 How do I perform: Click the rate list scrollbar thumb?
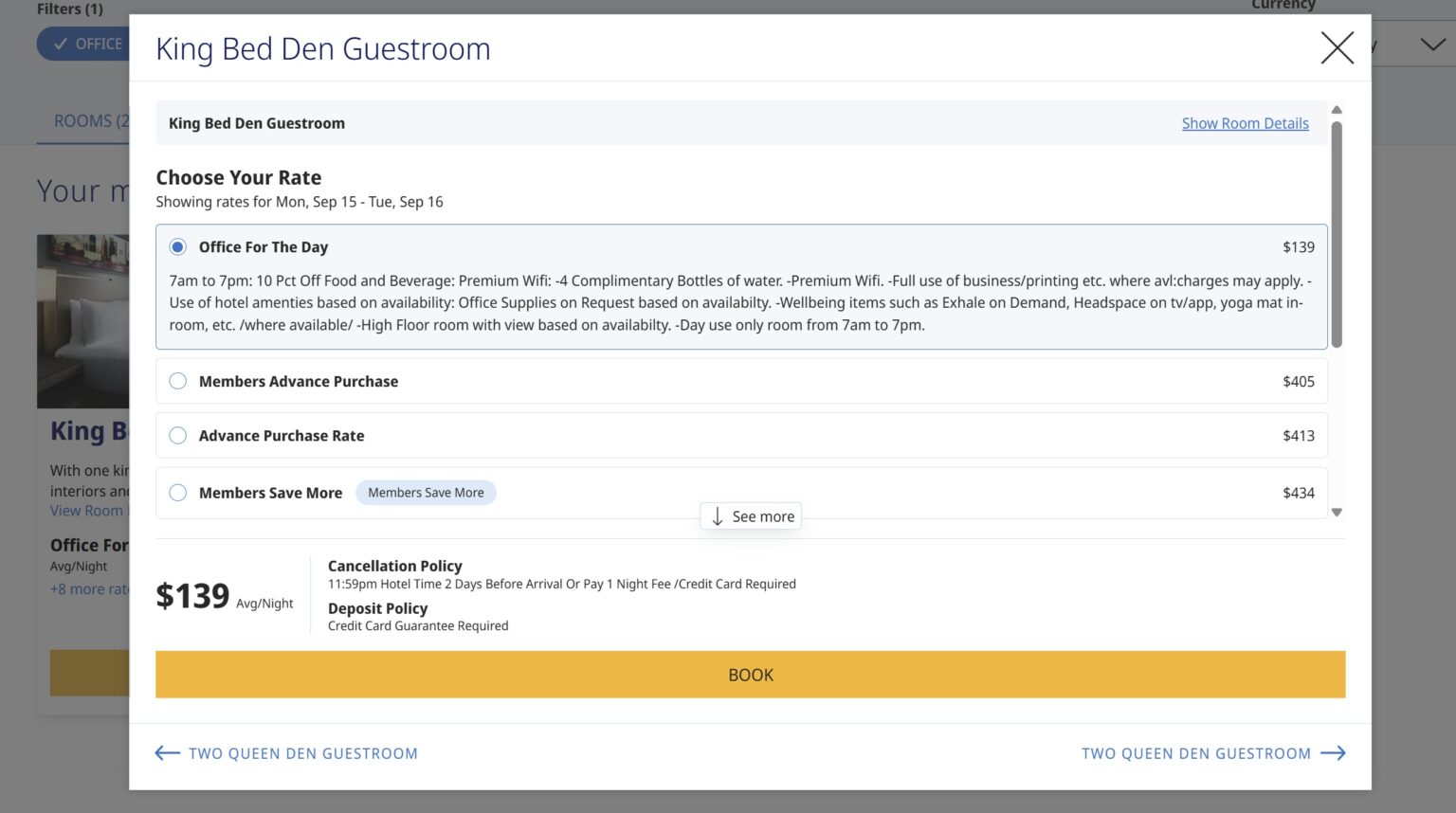[x=1337, y=232]
